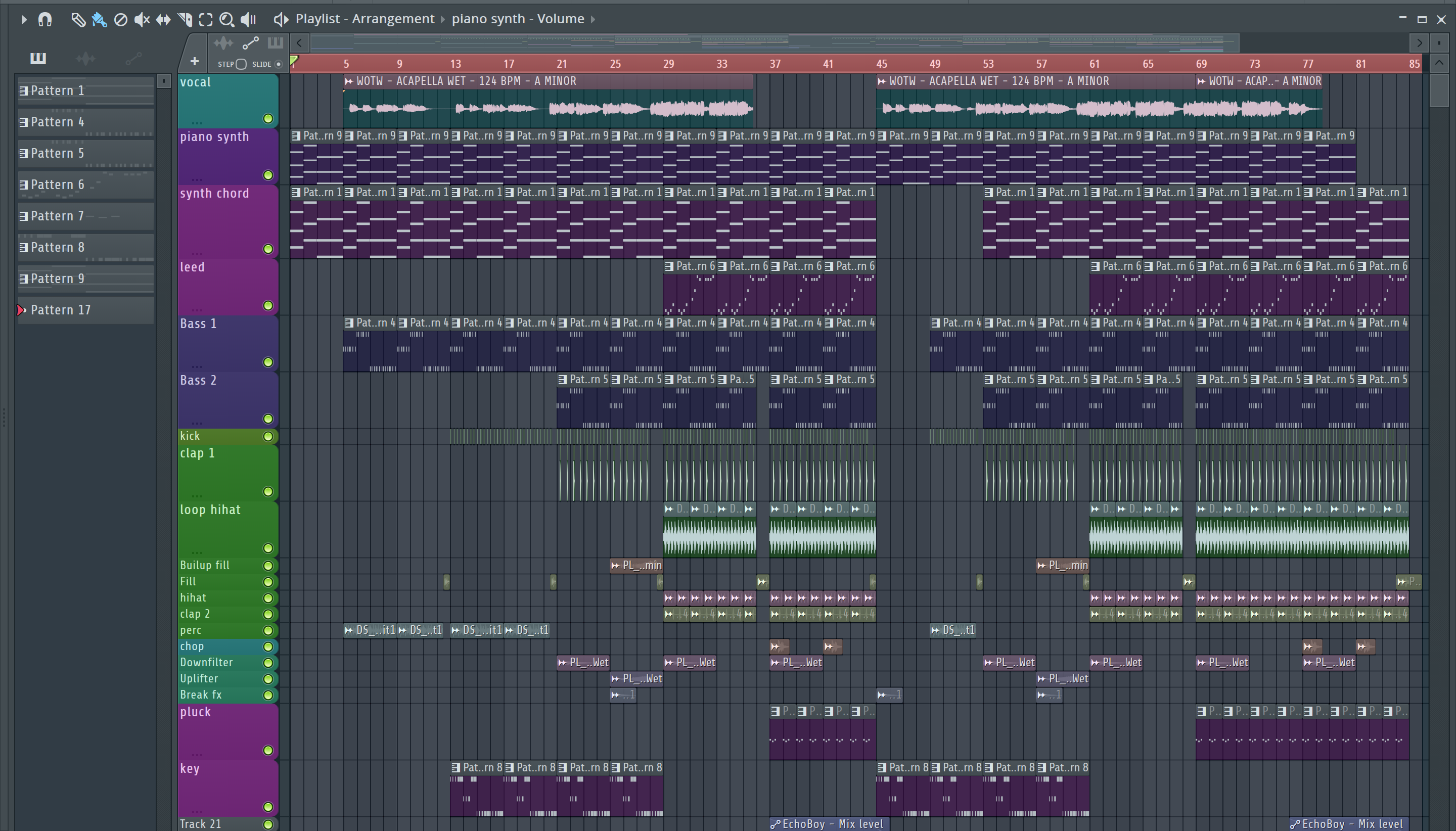Screen dimensions: 1456x831
Task: Mute the Bass 1 track
Action: [267, 362]
